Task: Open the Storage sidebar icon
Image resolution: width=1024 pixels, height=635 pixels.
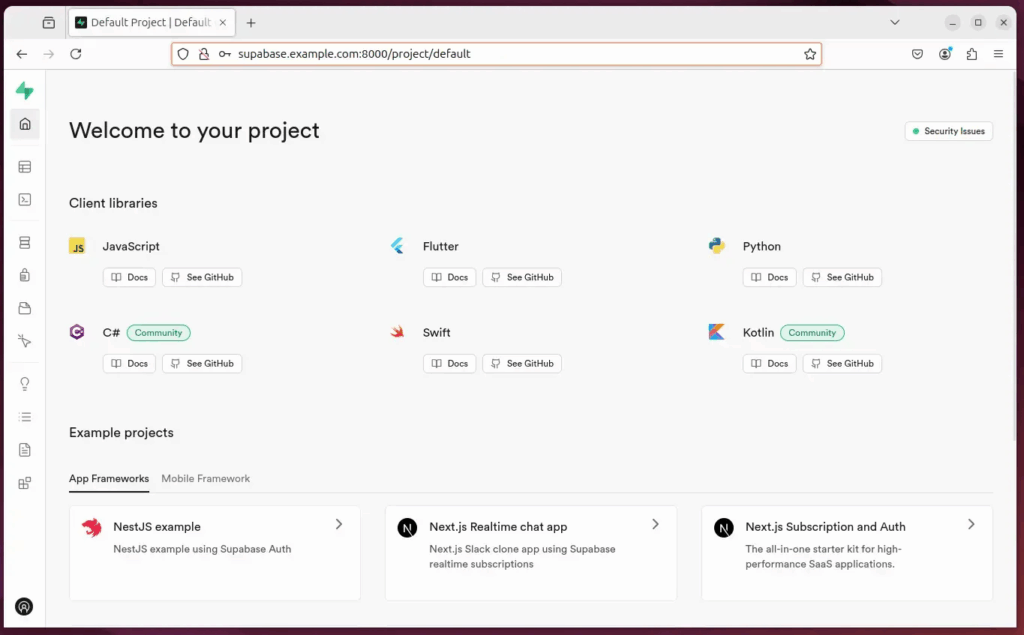Action: click(25, 308)
